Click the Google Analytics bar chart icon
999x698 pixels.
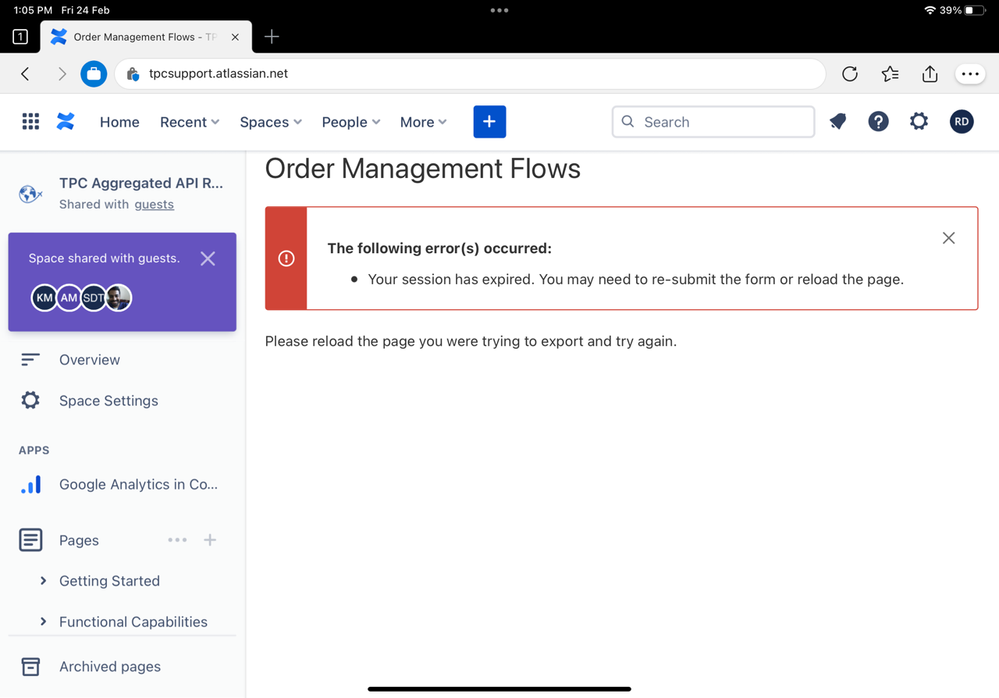pyautogui.click(x=31, y=484)
